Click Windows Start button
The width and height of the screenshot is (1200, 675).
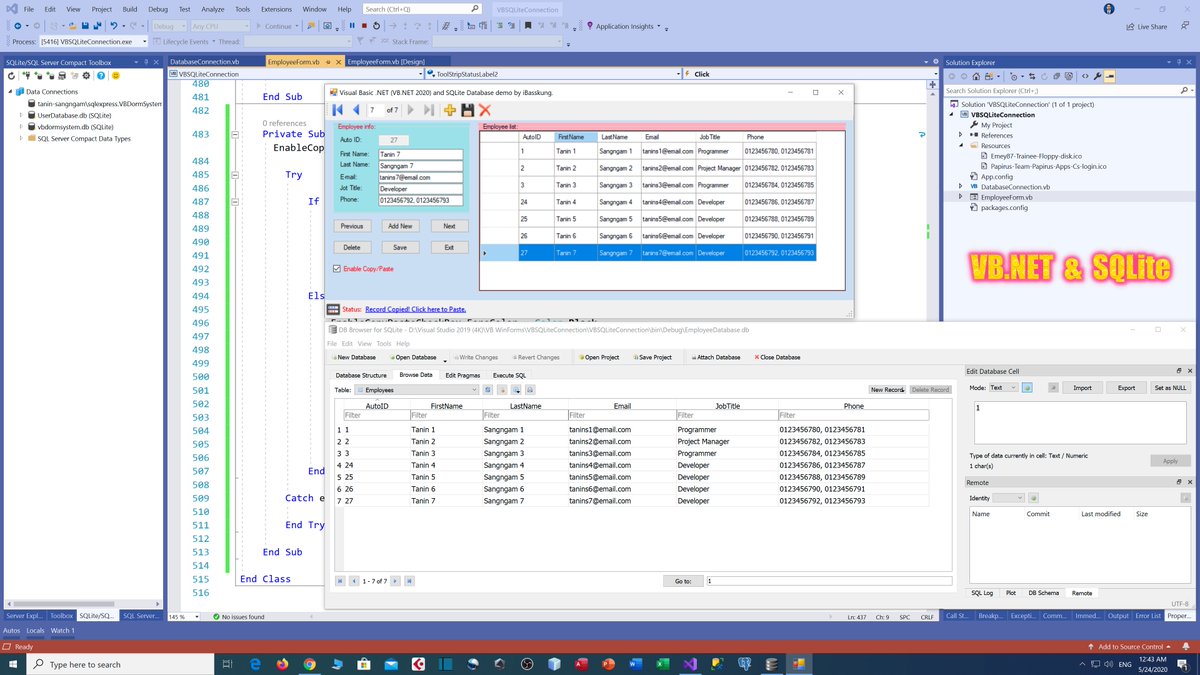point(14,664)
